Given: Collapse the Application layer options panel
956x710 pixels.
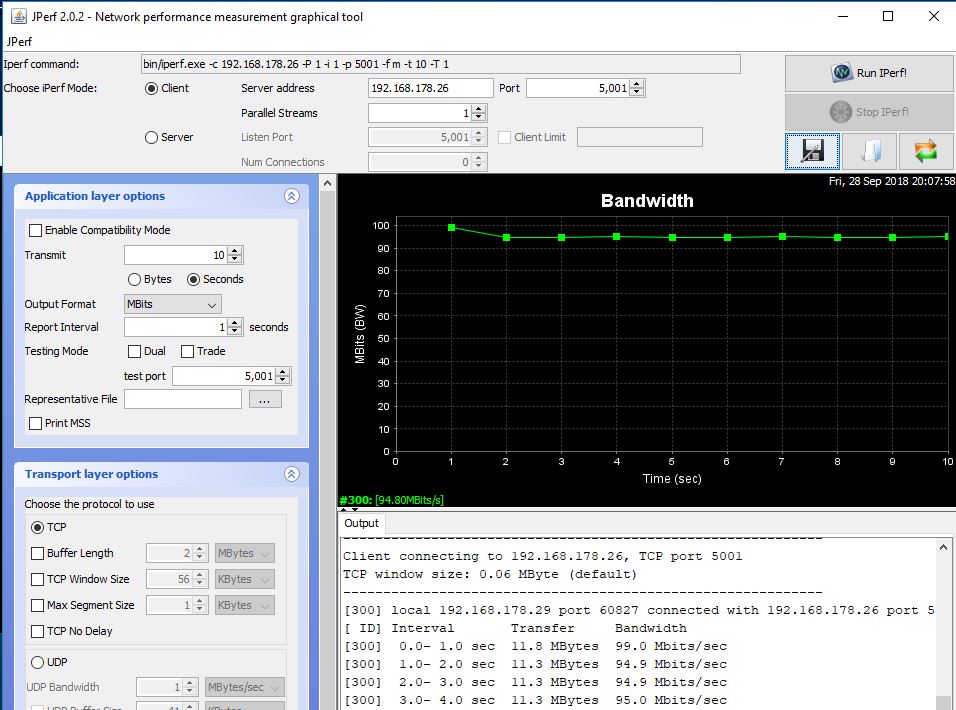Looking at the screenshot, I should [x=292, y=196].
